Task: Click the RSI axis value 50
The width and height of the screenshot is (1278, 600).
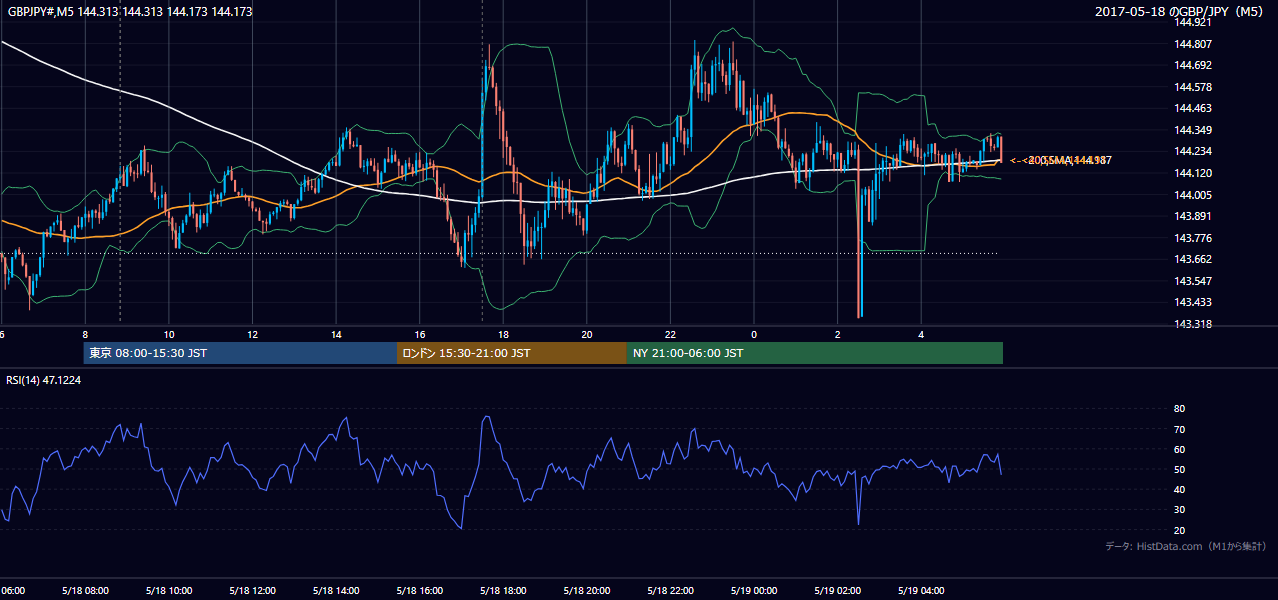Action: [1180, 469]
